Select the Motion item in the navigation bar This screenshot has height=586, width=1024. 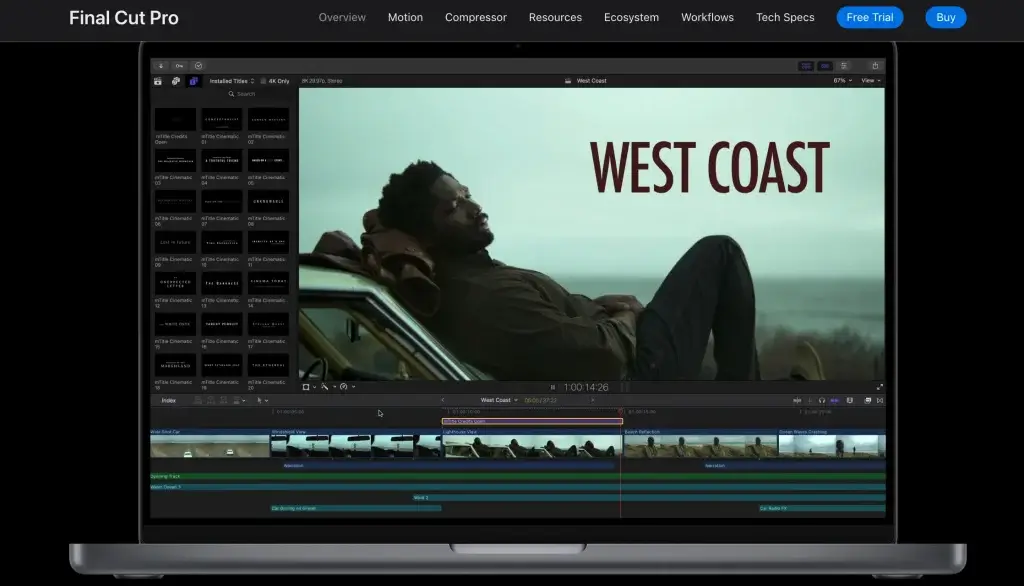(405, 17)
